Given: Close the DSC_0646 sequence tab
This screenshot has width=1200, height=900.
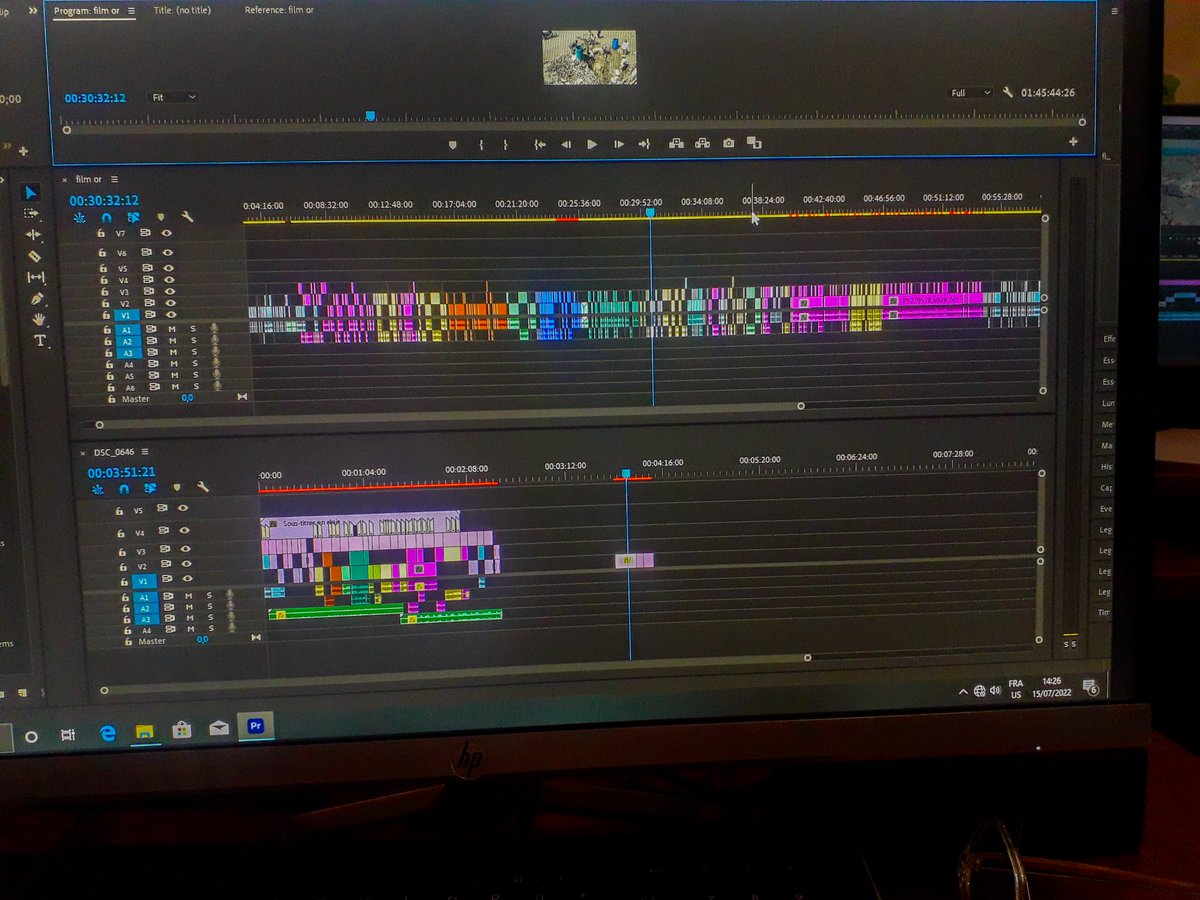Looking at the screenshot, I should coord(85,452).
